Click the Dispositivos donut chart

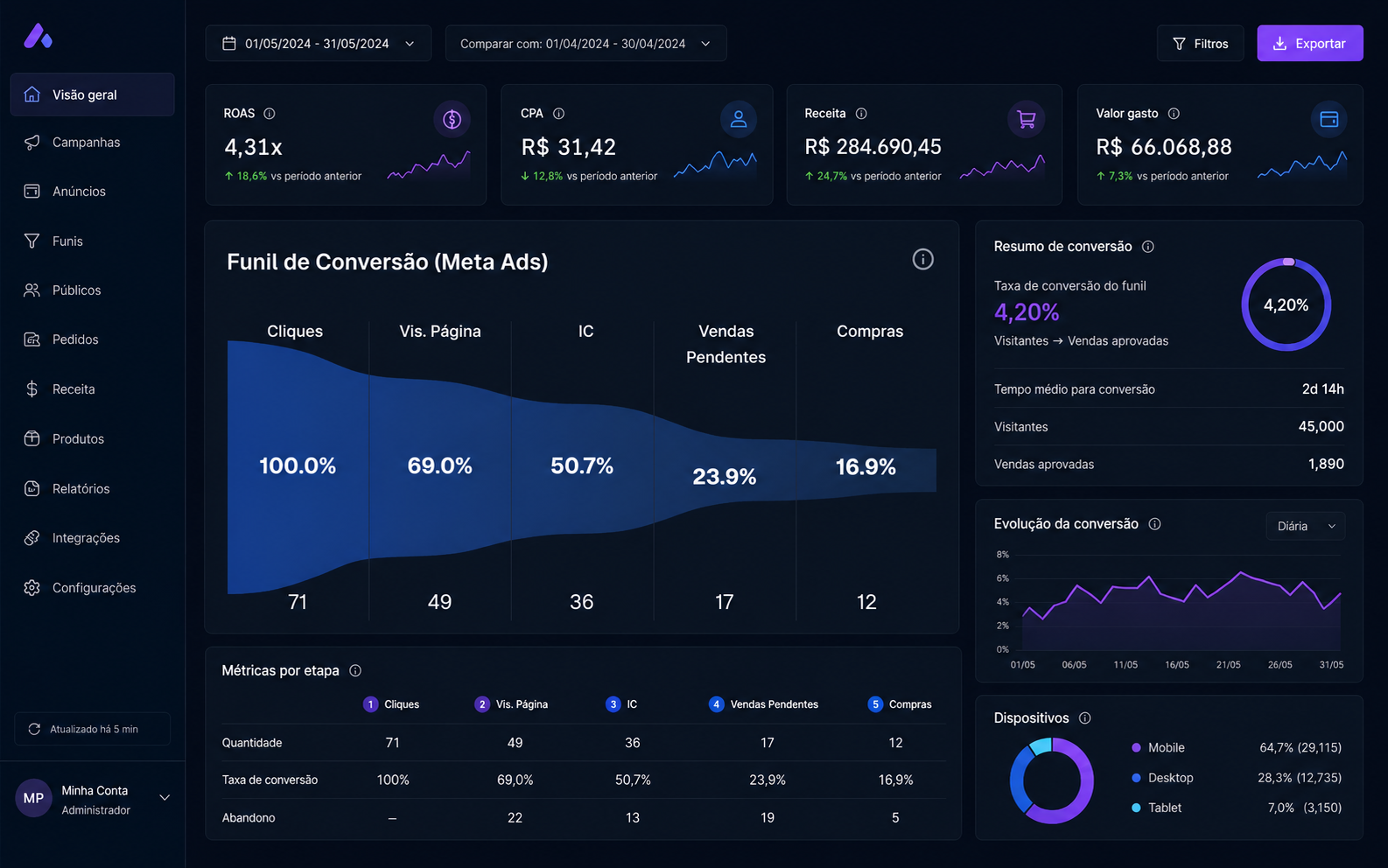1052,780
